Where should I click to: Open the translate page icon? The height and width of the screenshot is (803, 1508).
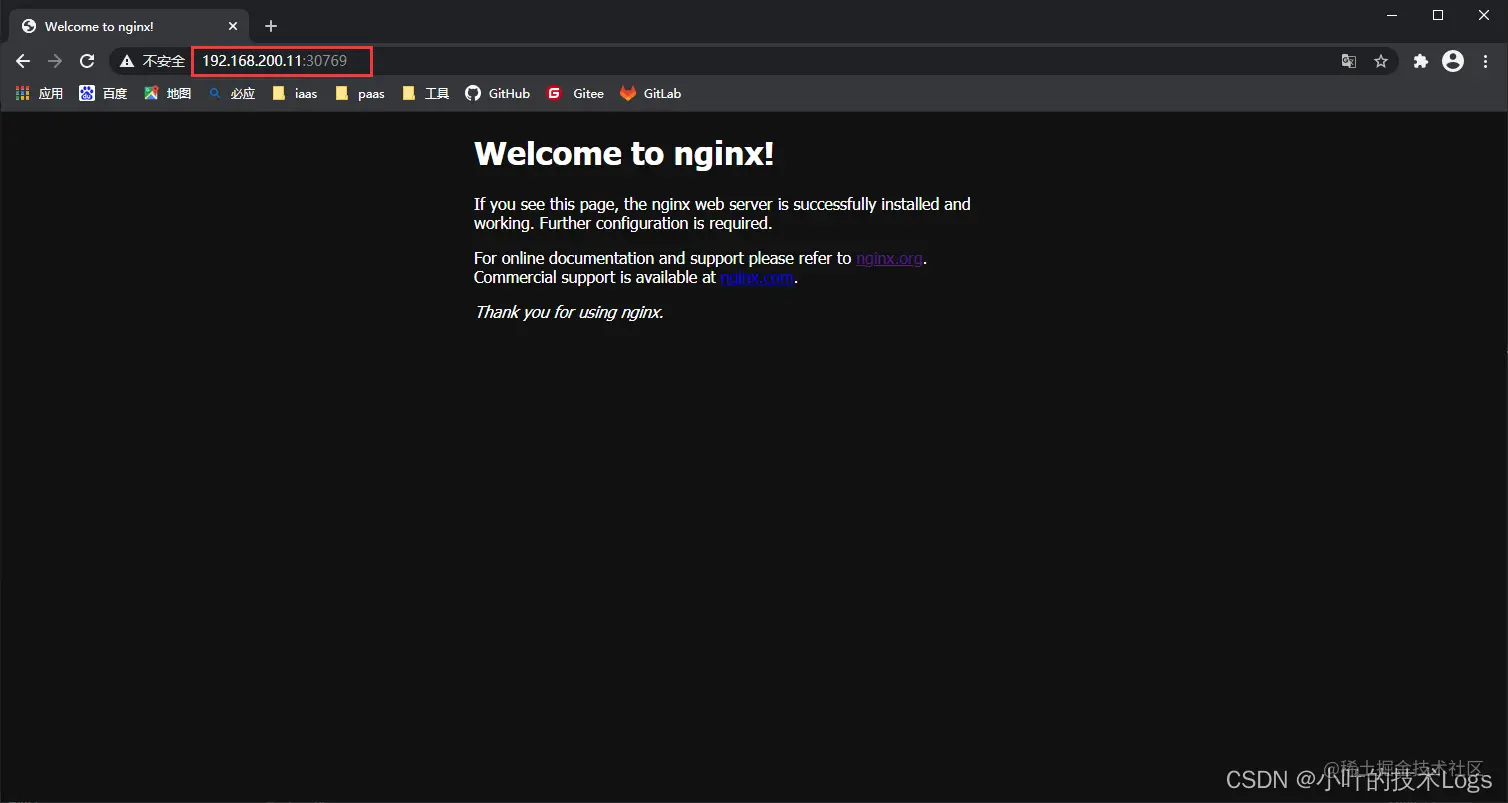pyautogui.click(x=1349, y=61)
